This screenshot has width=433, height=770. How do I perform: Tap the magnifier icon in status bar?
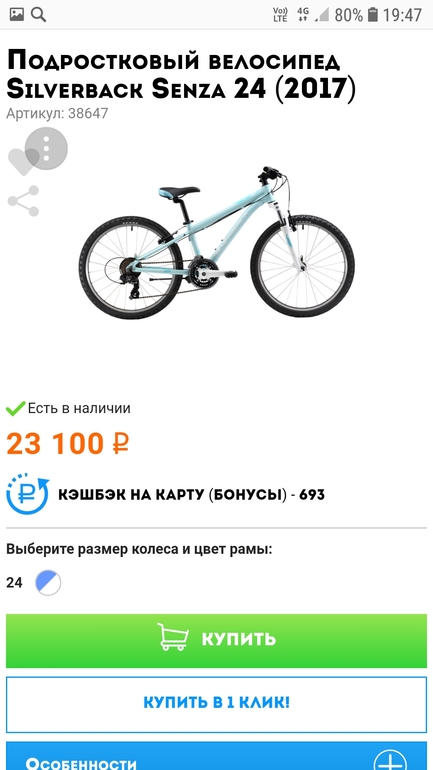point(38,15)
